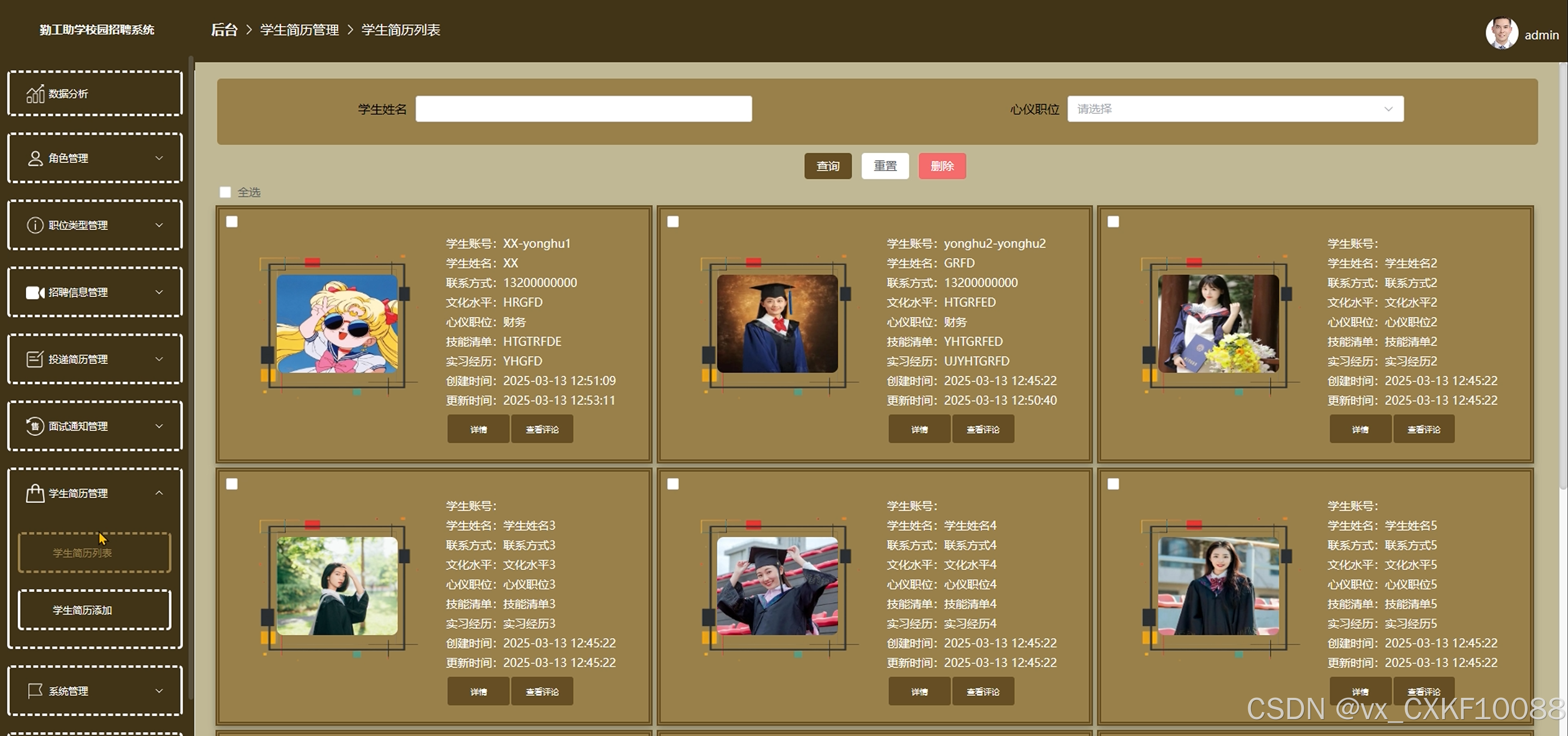Toggle the 全选 select-all checkbox
The height and width of the screenshot is (736, 1568).
pyautogui.click(x=225, y=192)
